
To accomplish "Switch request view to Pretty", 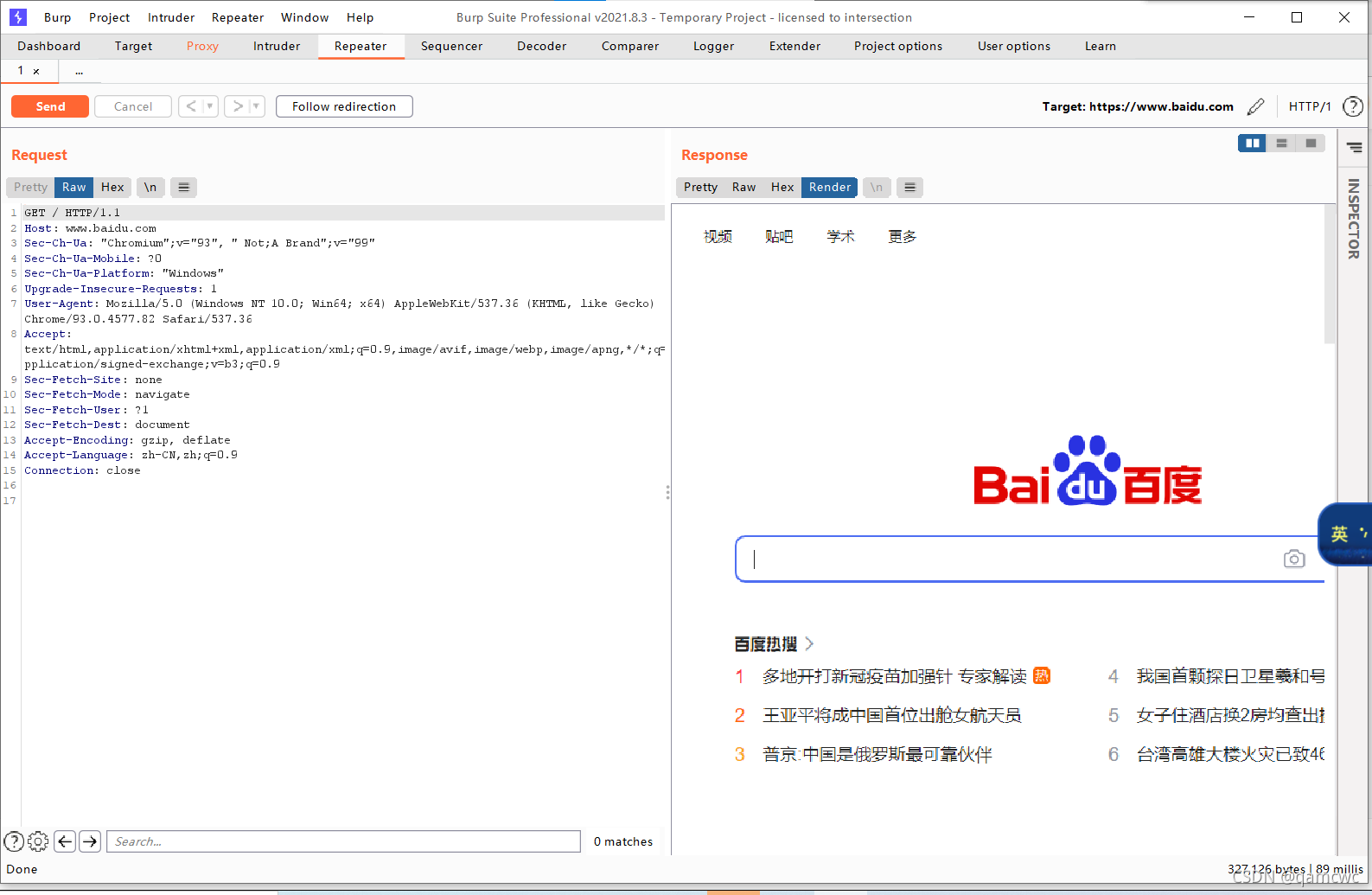I will click(30, 187).
